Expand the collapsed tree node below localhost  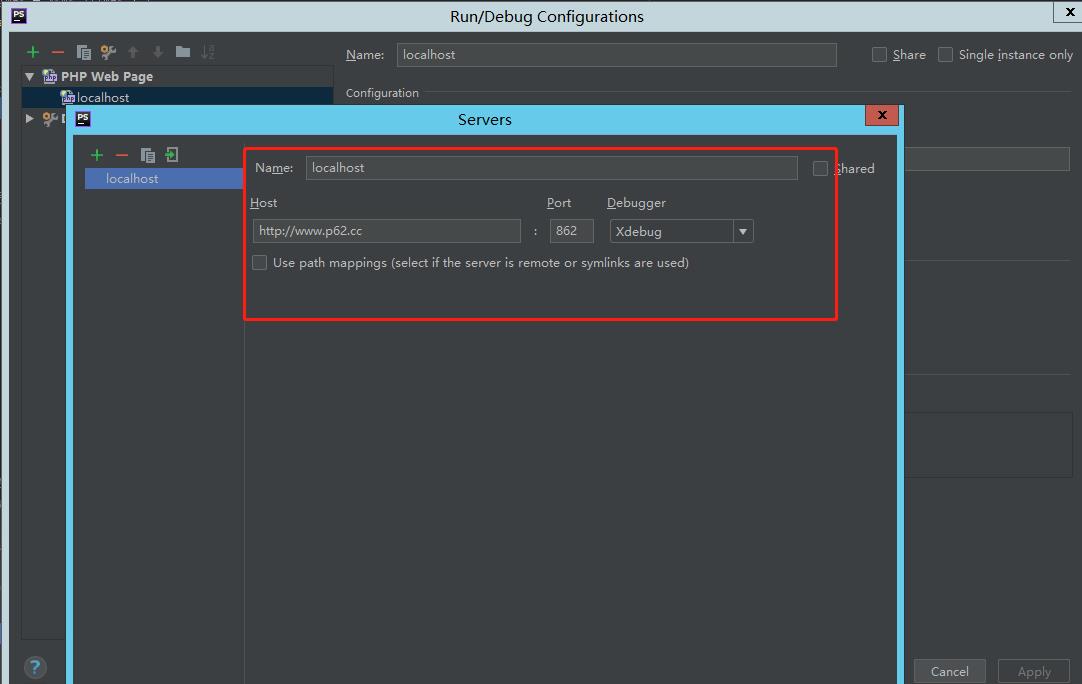(29, 118)
